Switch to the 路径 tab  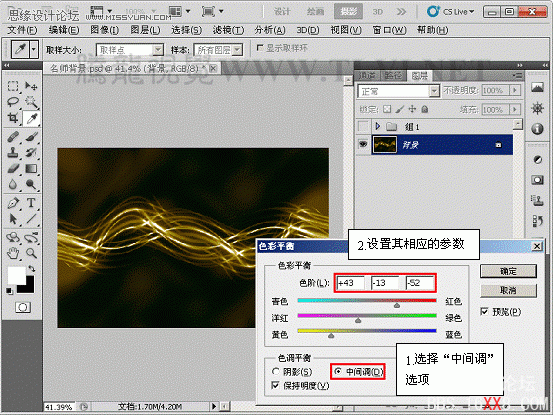393,75
